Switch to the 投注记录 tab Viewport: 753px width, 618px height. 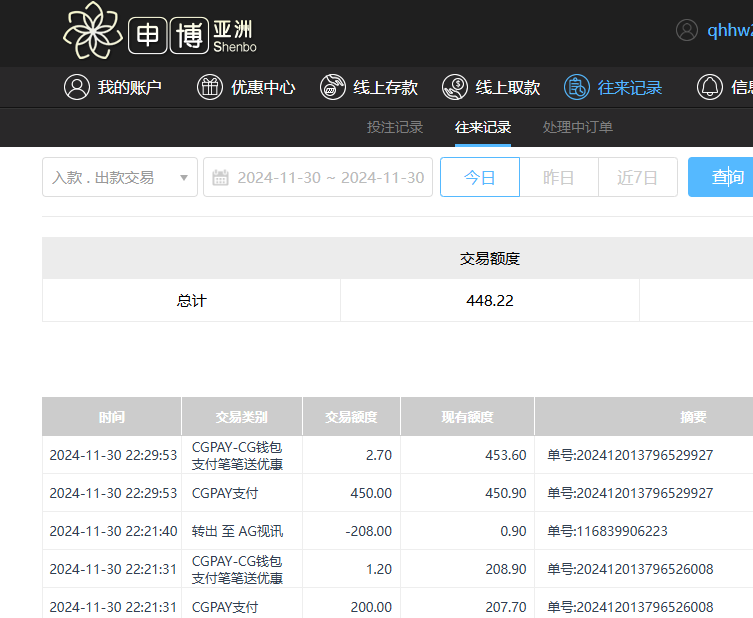395,127
